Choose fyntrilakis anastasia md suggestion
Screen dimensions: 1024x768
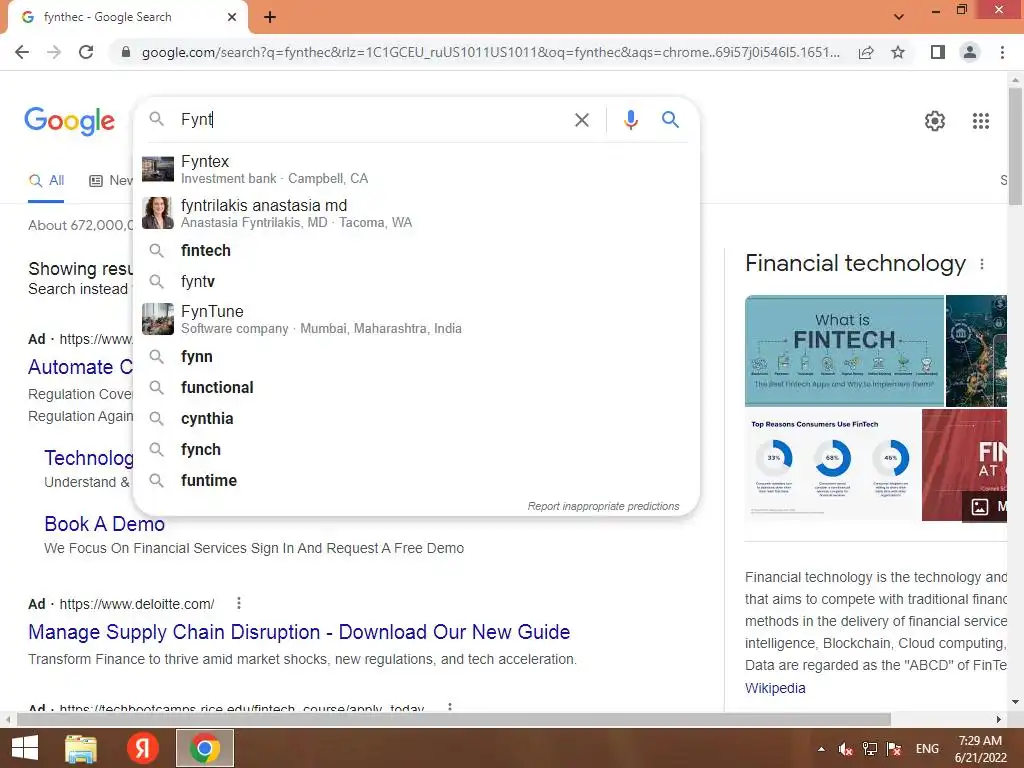pyautogui.click(x=416, y=214)
